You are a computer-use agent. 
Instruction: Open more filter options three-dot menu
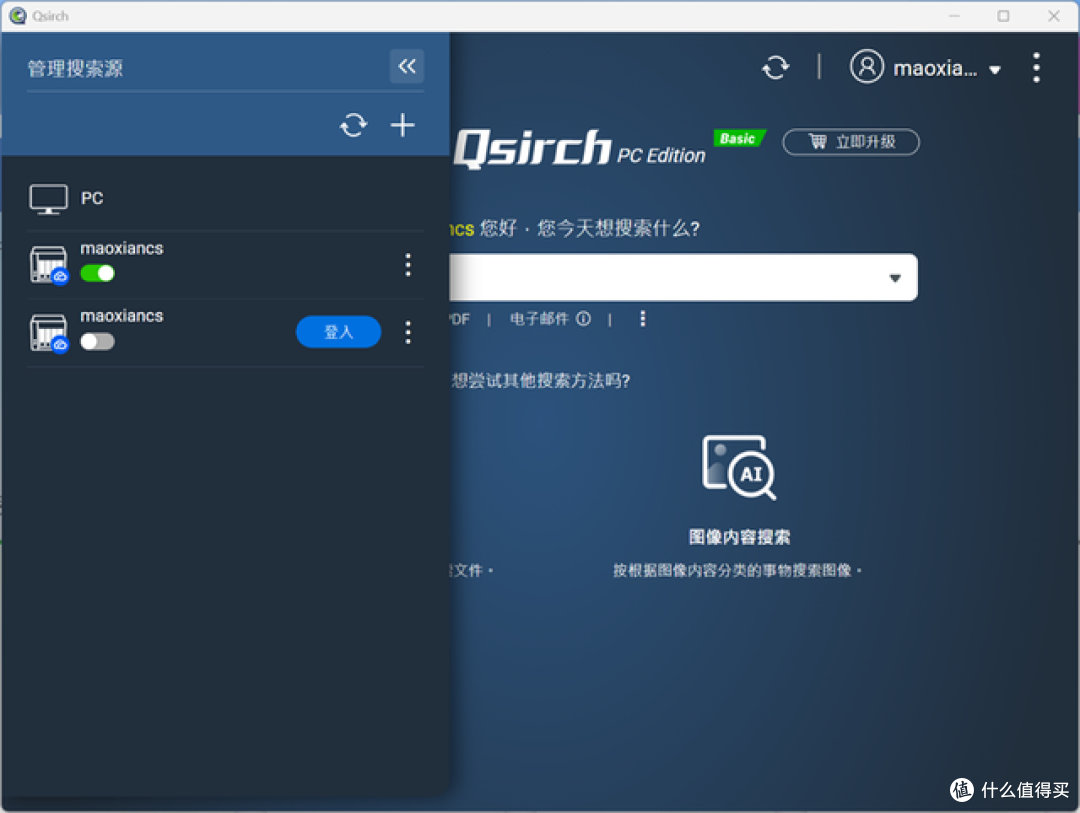point(643,318)
